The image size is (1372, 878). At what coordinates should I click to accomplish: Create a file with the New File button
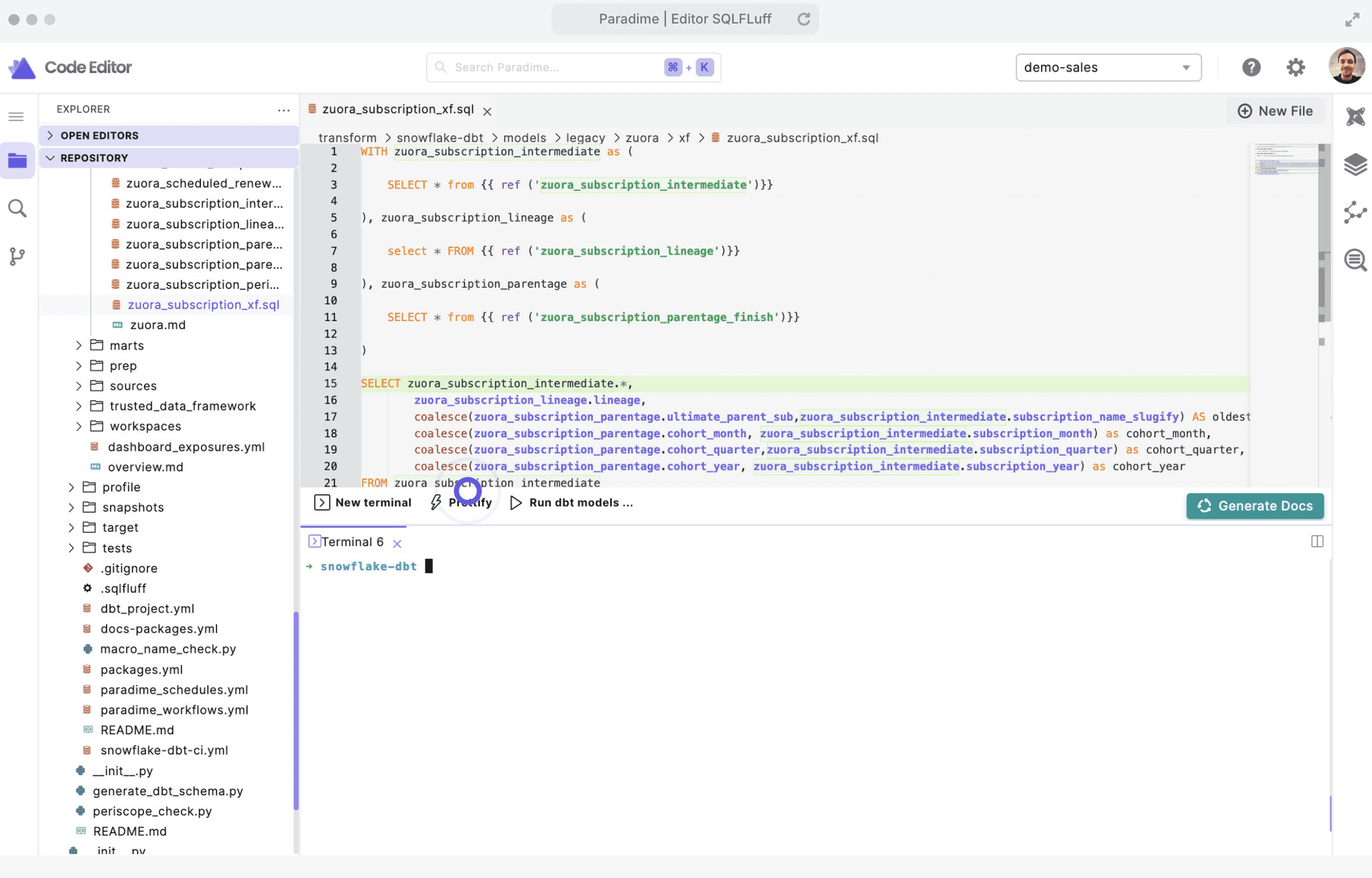click(1275, 110)
